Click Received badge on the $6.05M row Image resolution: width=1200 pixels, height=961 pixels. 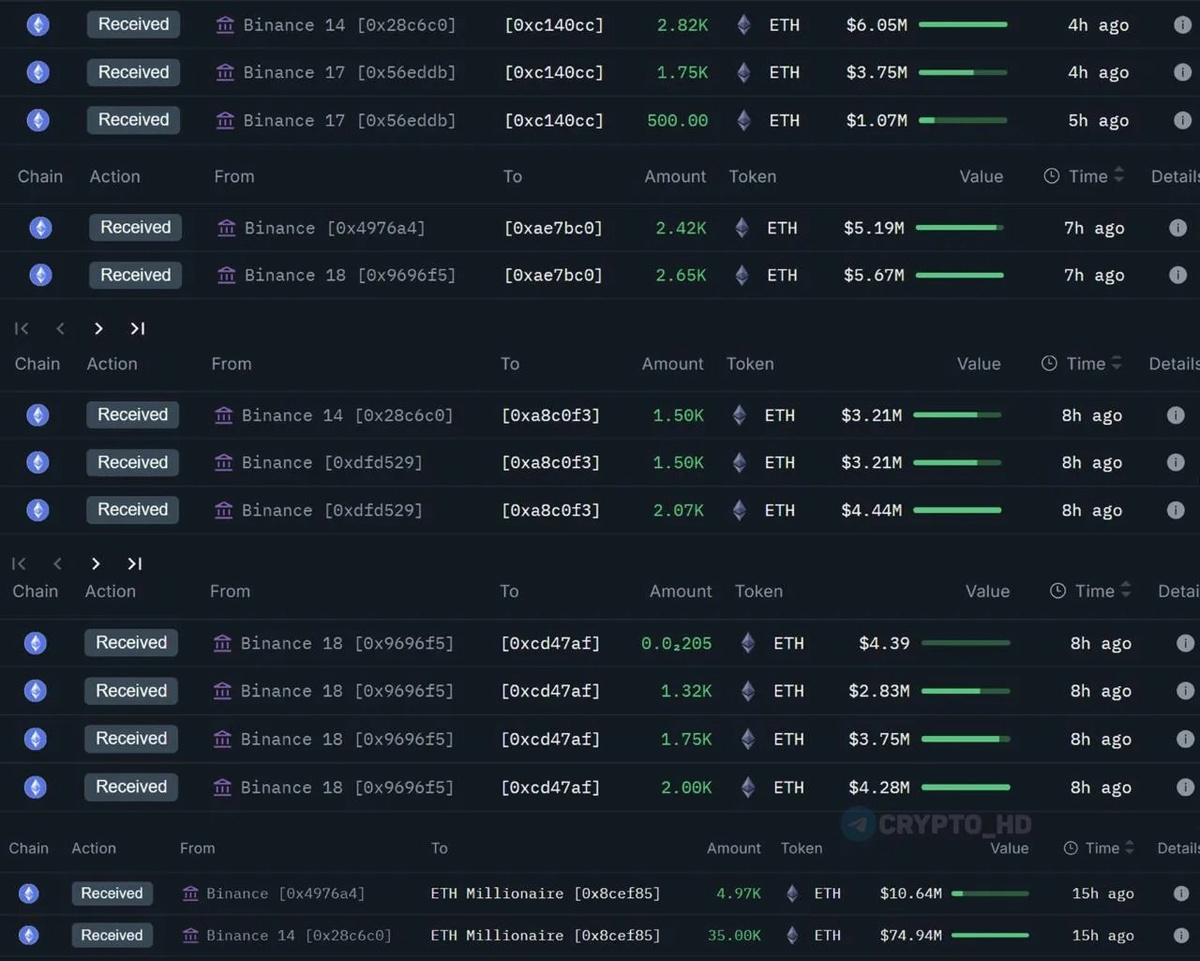(x=133, y=24)
